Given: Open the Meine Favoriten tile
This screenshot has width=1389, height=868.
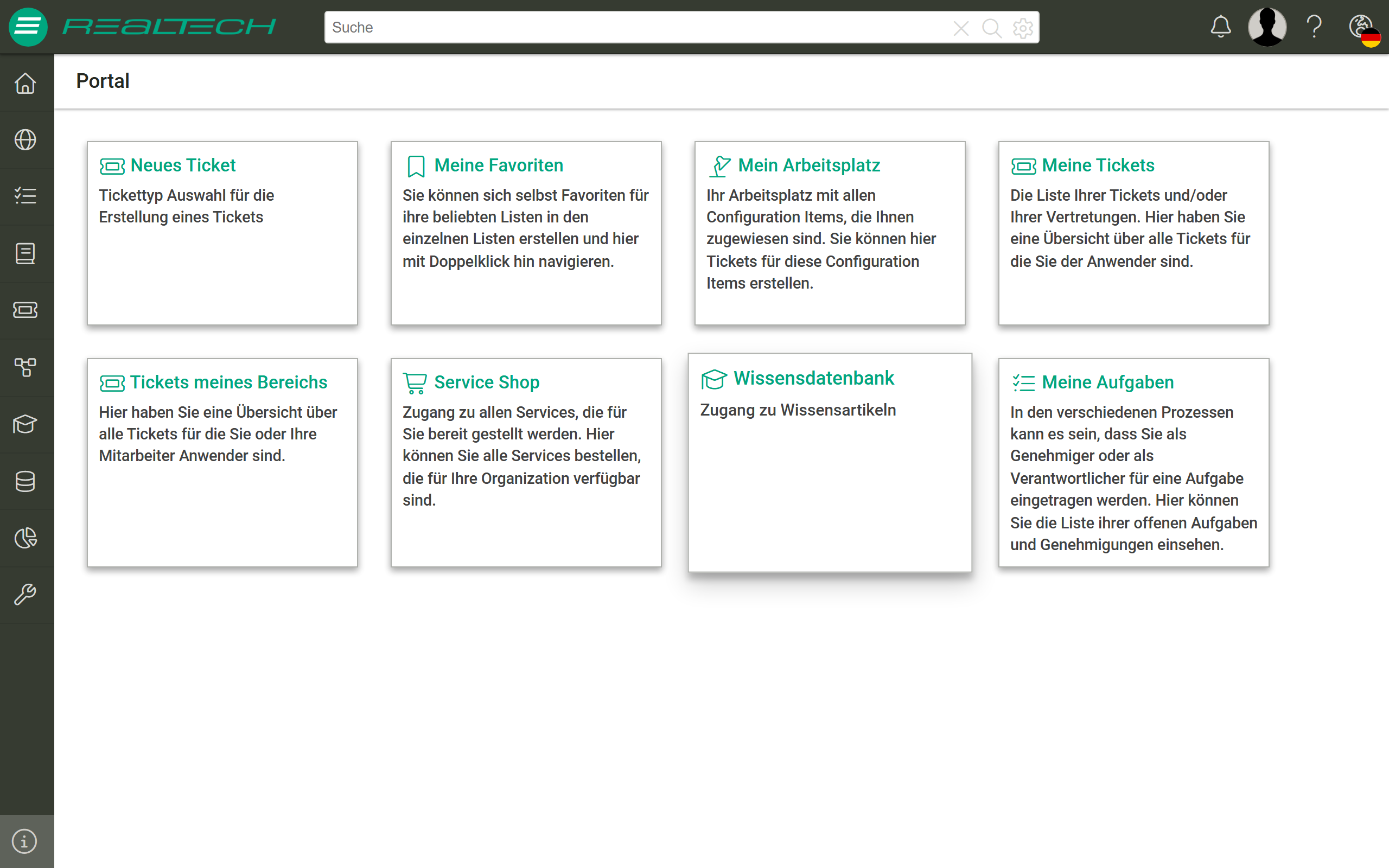Looking at the screenshot, I should [x=526, y=233].
